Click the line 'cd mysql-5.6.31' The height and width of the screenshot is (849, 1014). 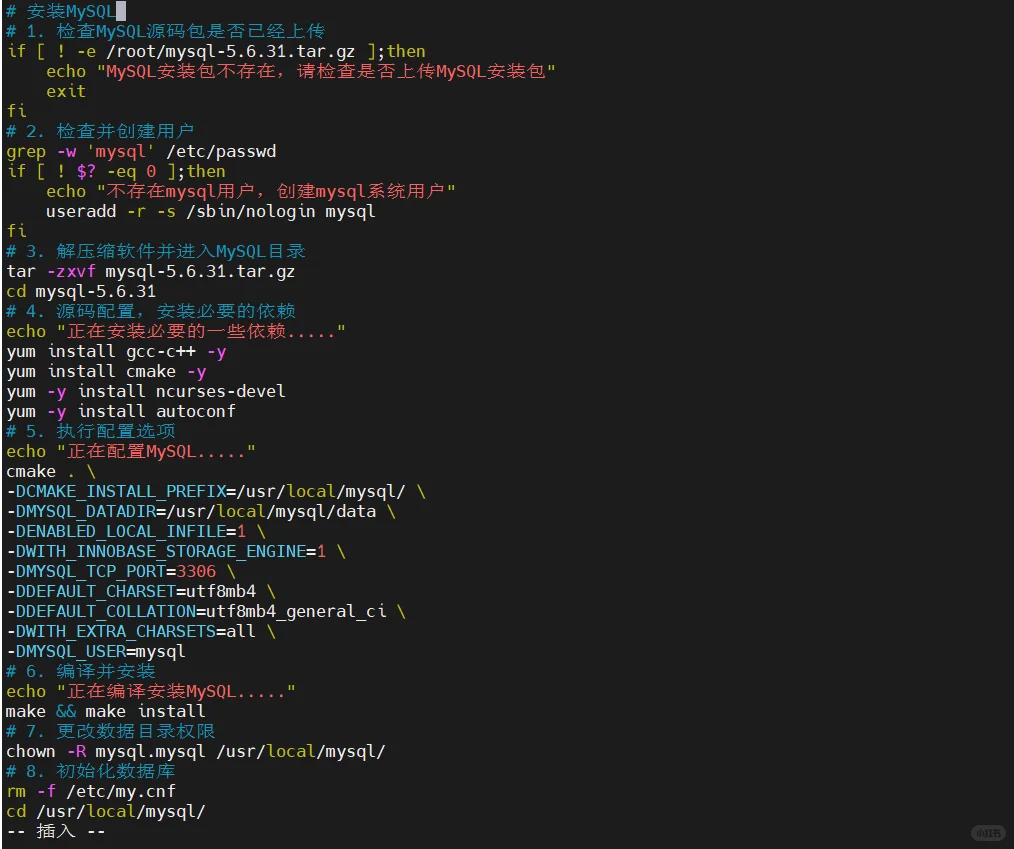pyautogui.click(x=81, y=291)
